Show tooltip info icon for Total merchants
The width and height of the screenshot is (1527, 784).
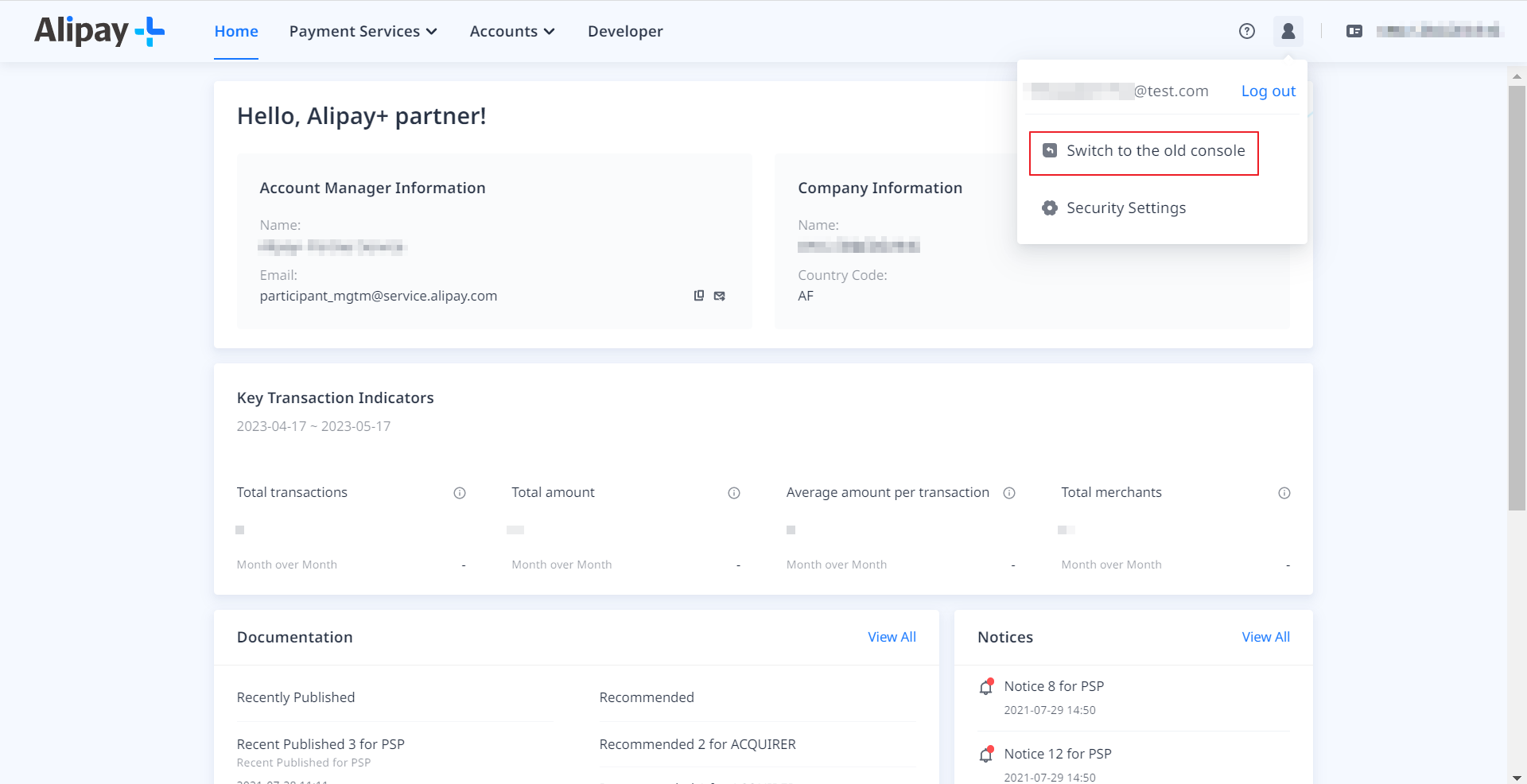click(x=1284, y=493)
